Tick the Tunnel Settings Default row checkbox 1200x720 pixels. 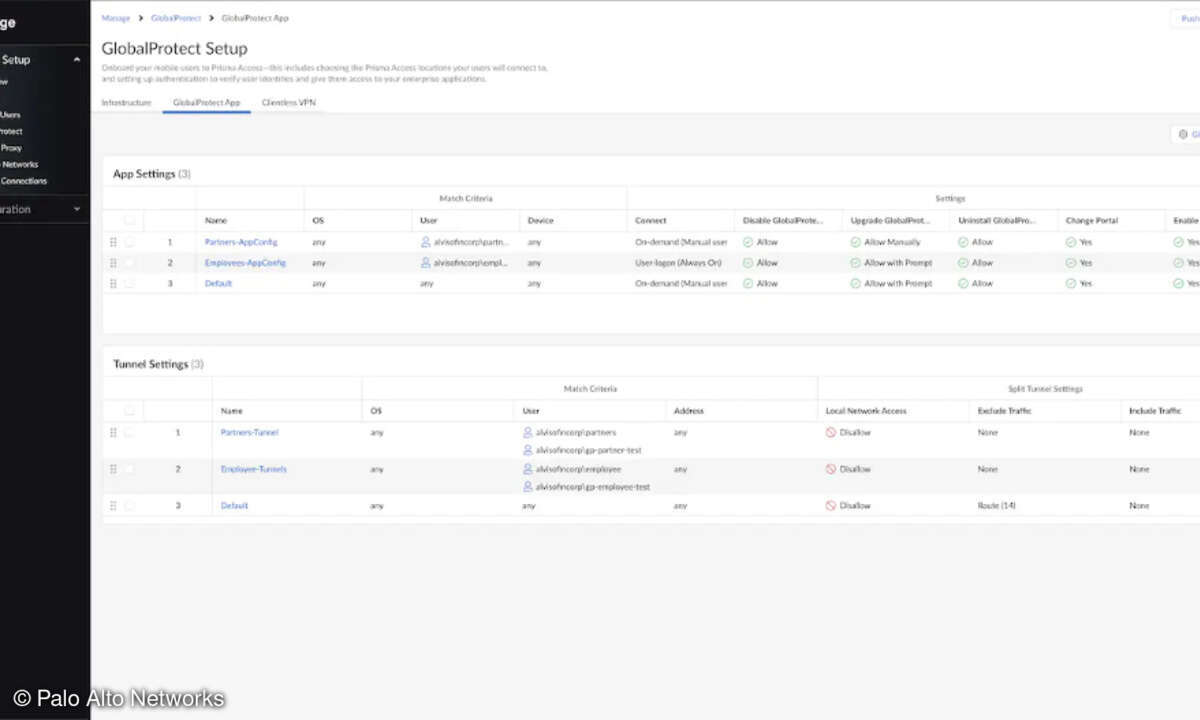[x=129, y=506]
